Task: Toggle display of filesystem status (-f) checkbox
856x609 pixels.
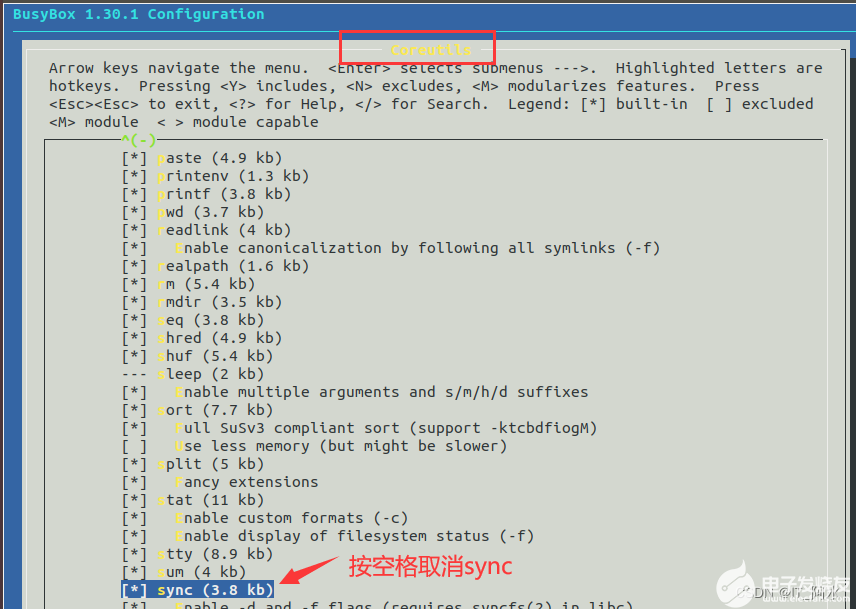Action: [134, 536]
